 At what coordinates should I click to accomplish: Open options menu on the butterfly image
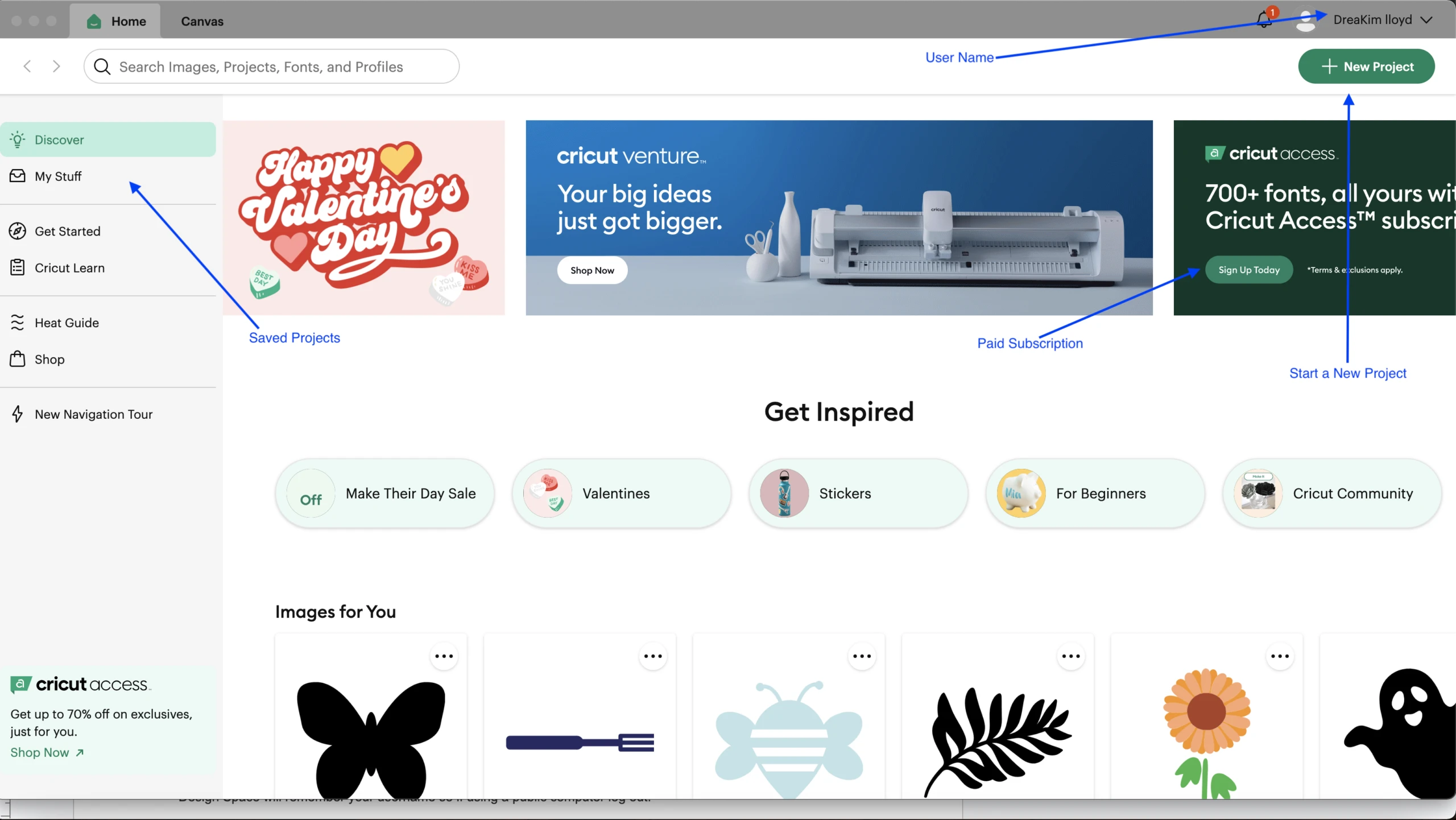(x=444, y=656)
